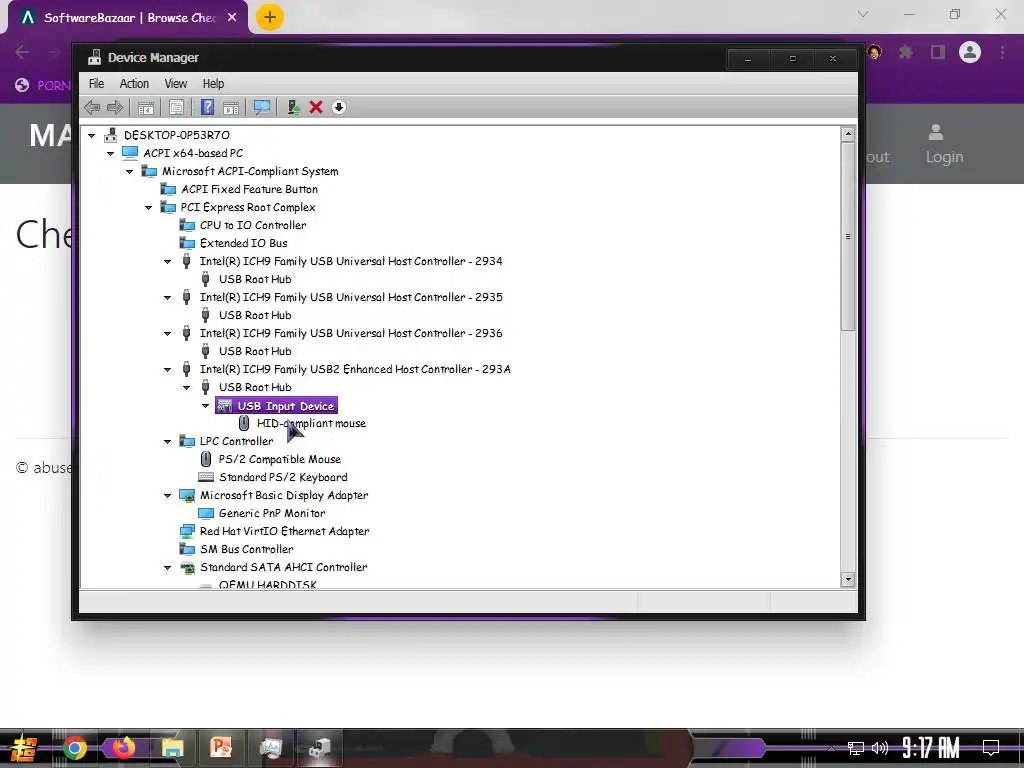Collapse Microsoft ACPI-Compliant System node
Image resolution: width=1024 pixels, height=768 pixels.
pos(129,171)
